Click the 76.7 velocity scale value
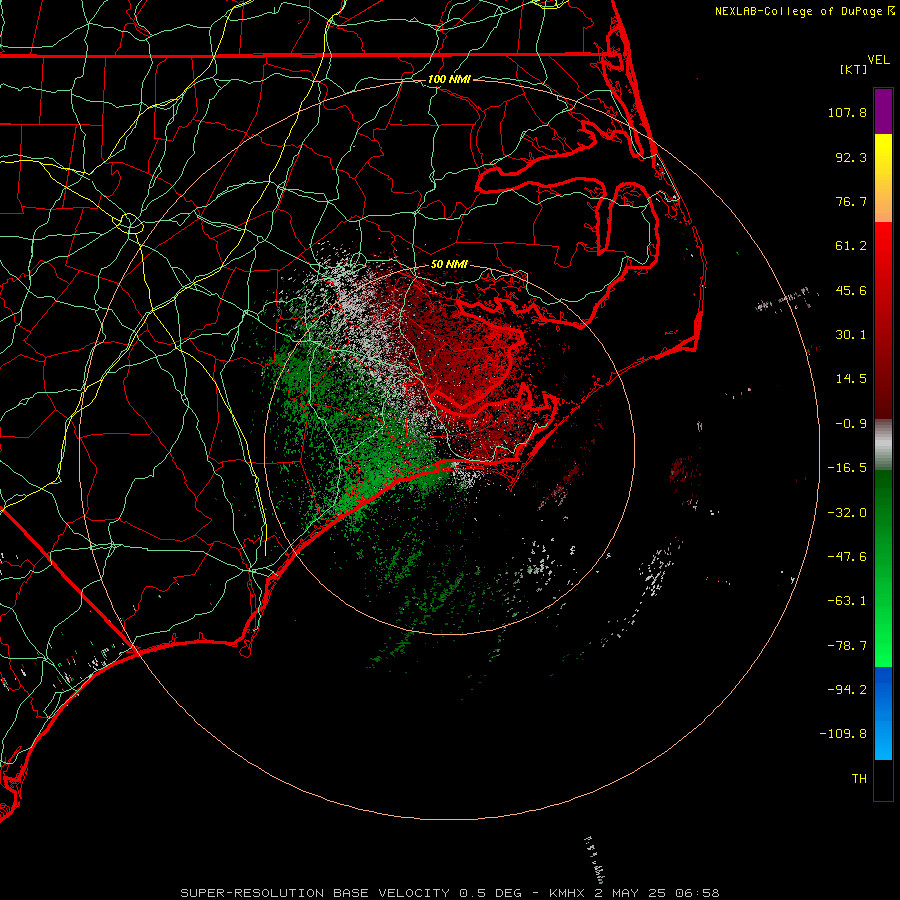Image resolution: width=900 pixels, height=900 pixels. pyautogui.click(x=851, y=201)
